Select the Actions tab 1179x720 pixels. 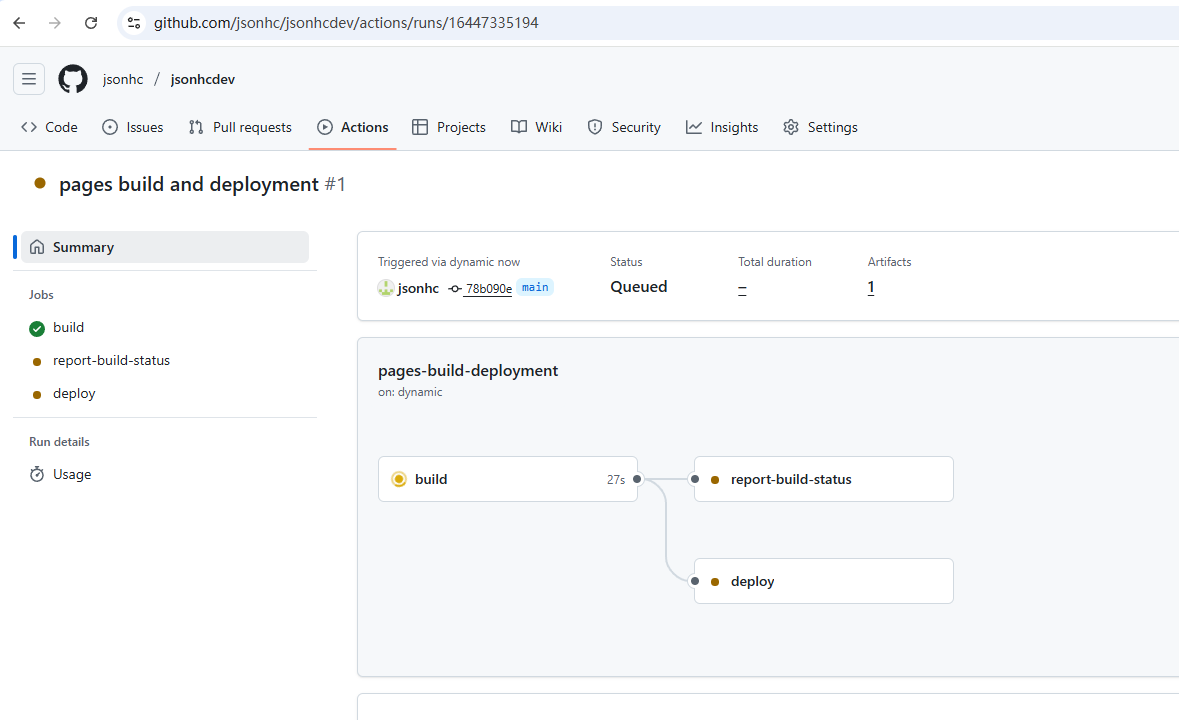(353, 128)
